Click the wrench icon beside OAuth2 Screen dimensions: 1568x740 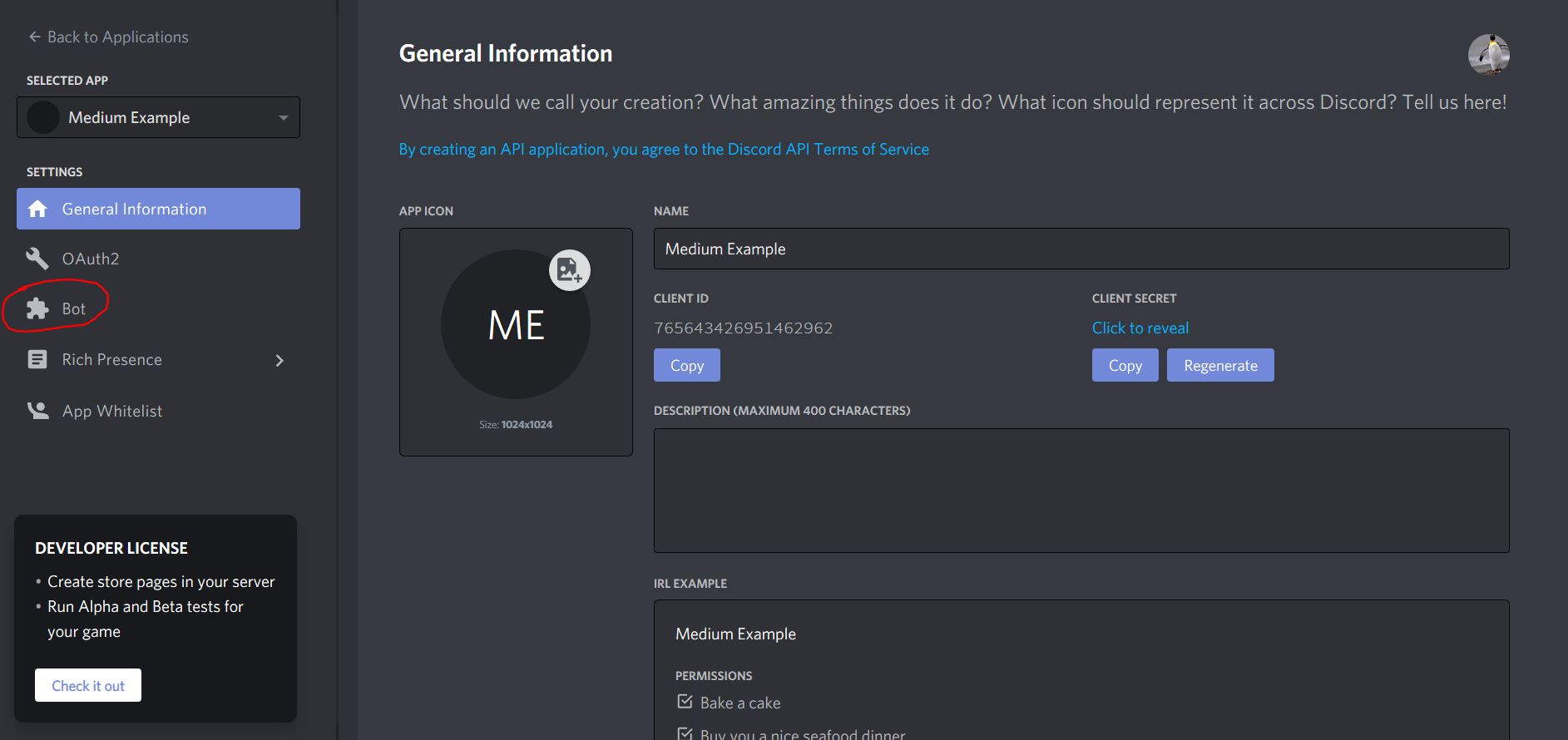pos(37,259)
